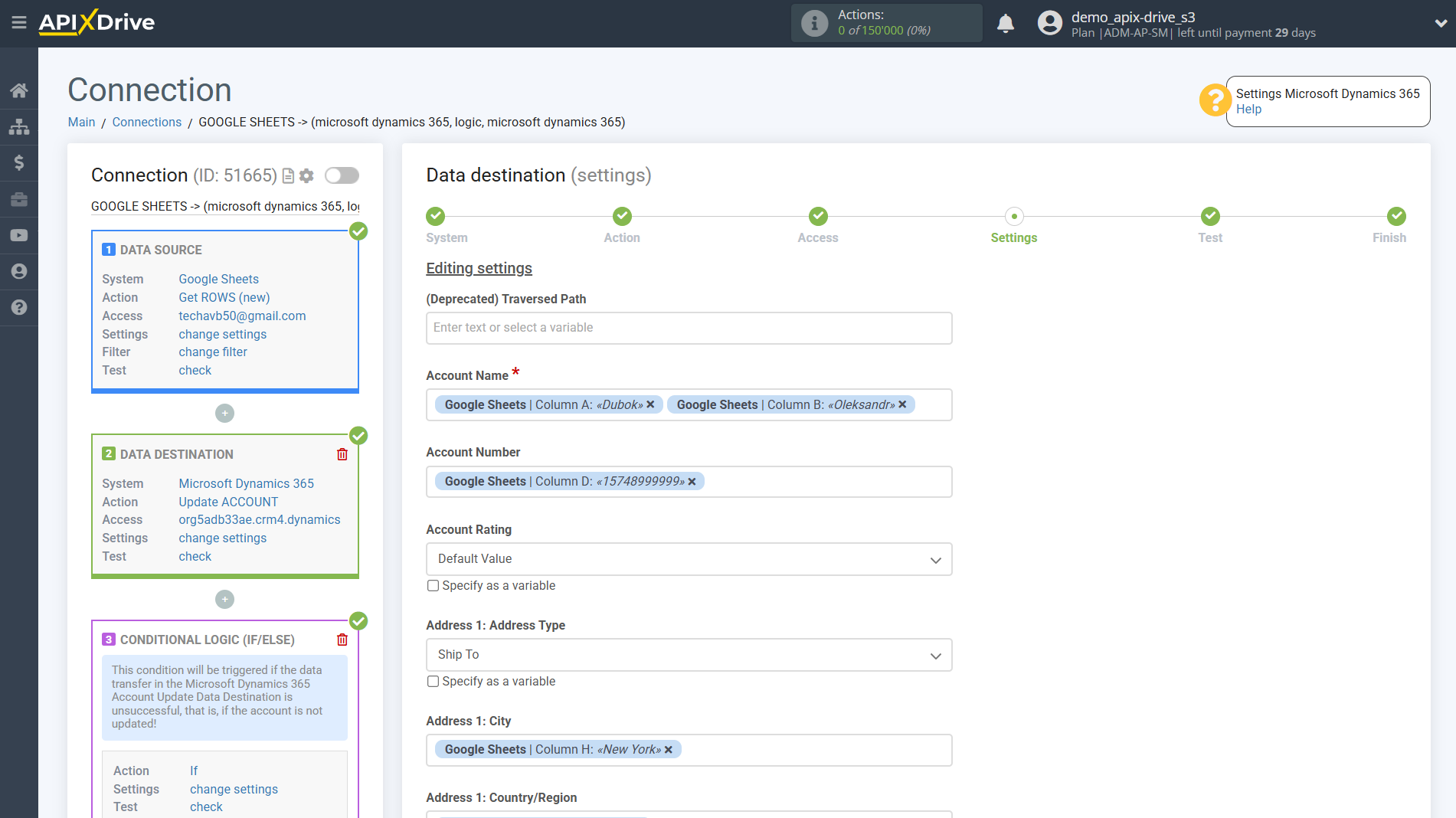
Task: Go to the Access step
Action: (818, 216)
